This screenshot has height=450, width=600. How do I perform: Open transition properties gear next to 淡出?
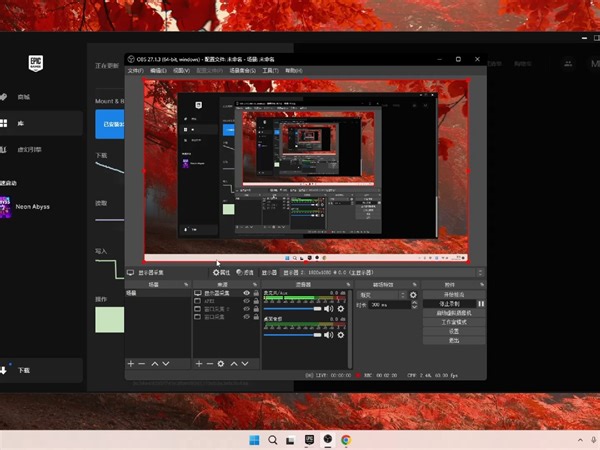(x=413, y=295)
